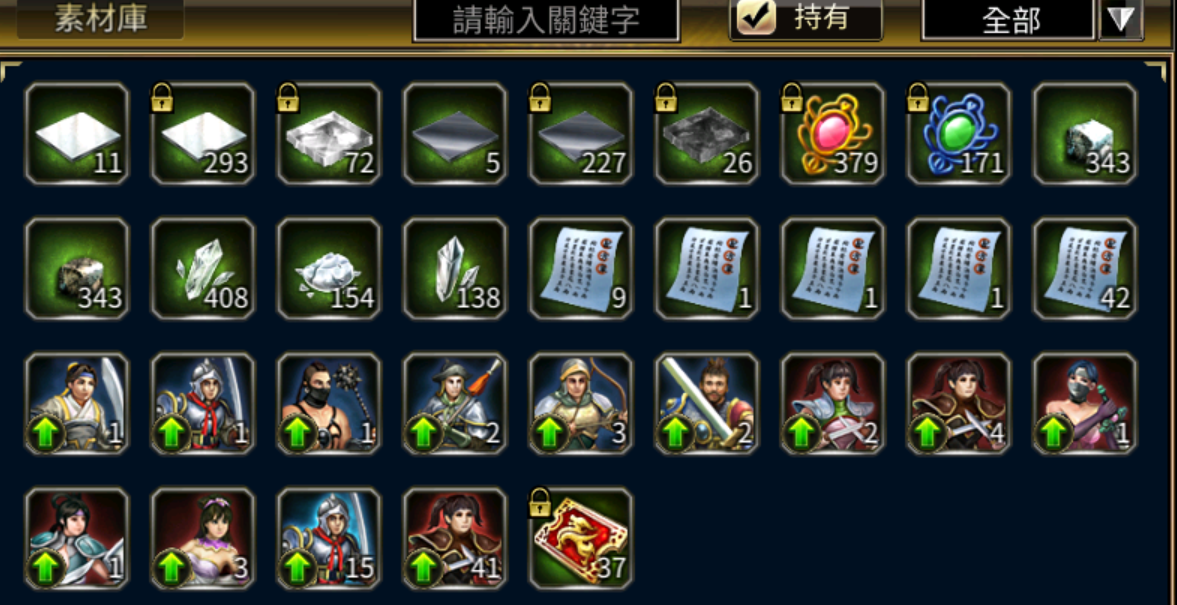Expand the dropdown arrow next to 全部

coord(1121,20)
